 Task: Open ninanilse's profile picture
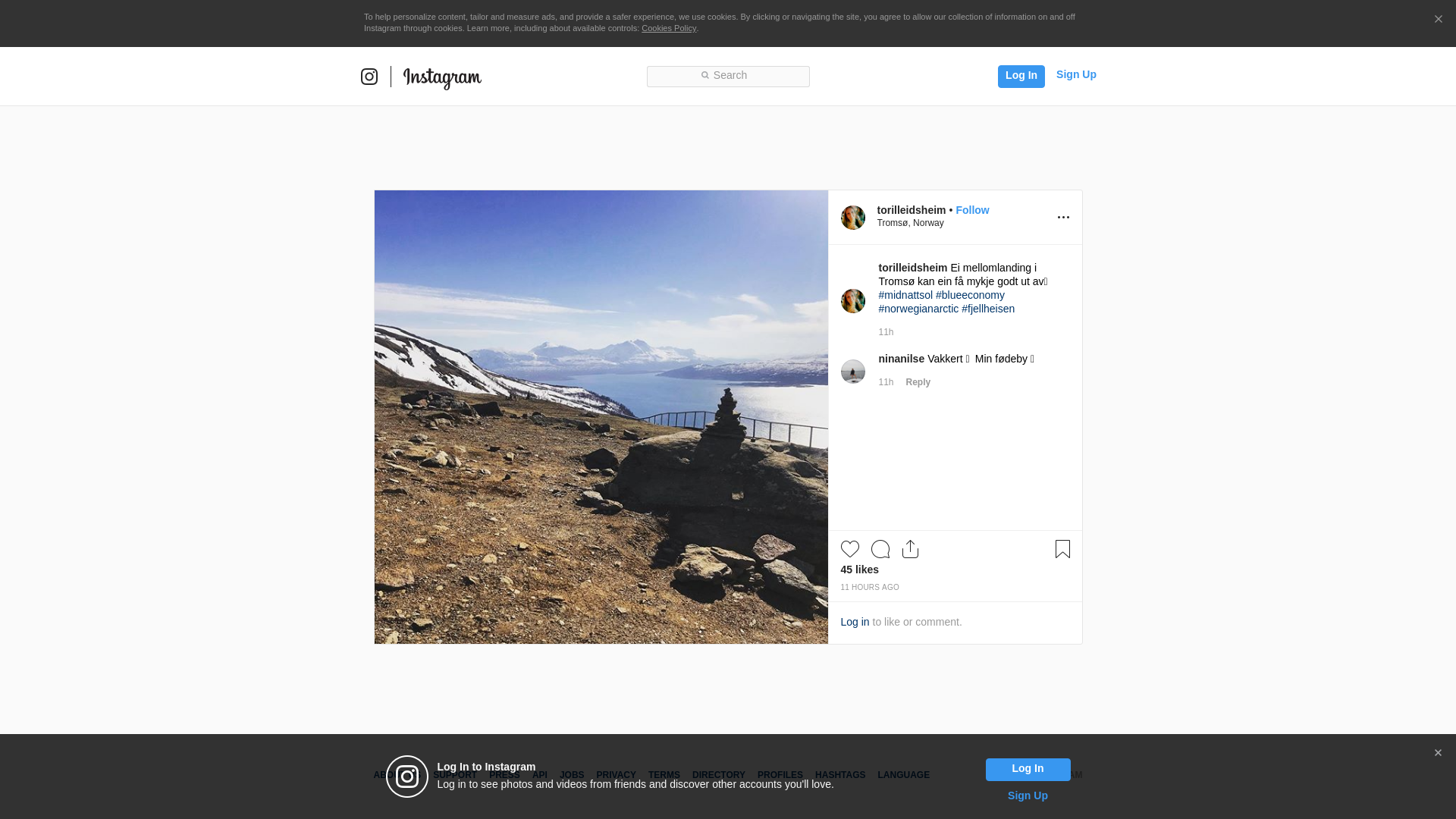(852, 372)
